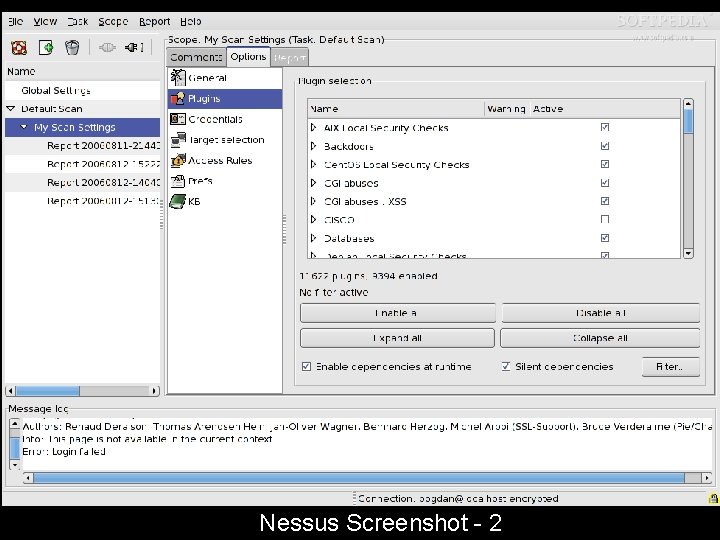Click the padlock icon in status bar
The height and width of the screenshot is (540, 720).
coord(713,498)
